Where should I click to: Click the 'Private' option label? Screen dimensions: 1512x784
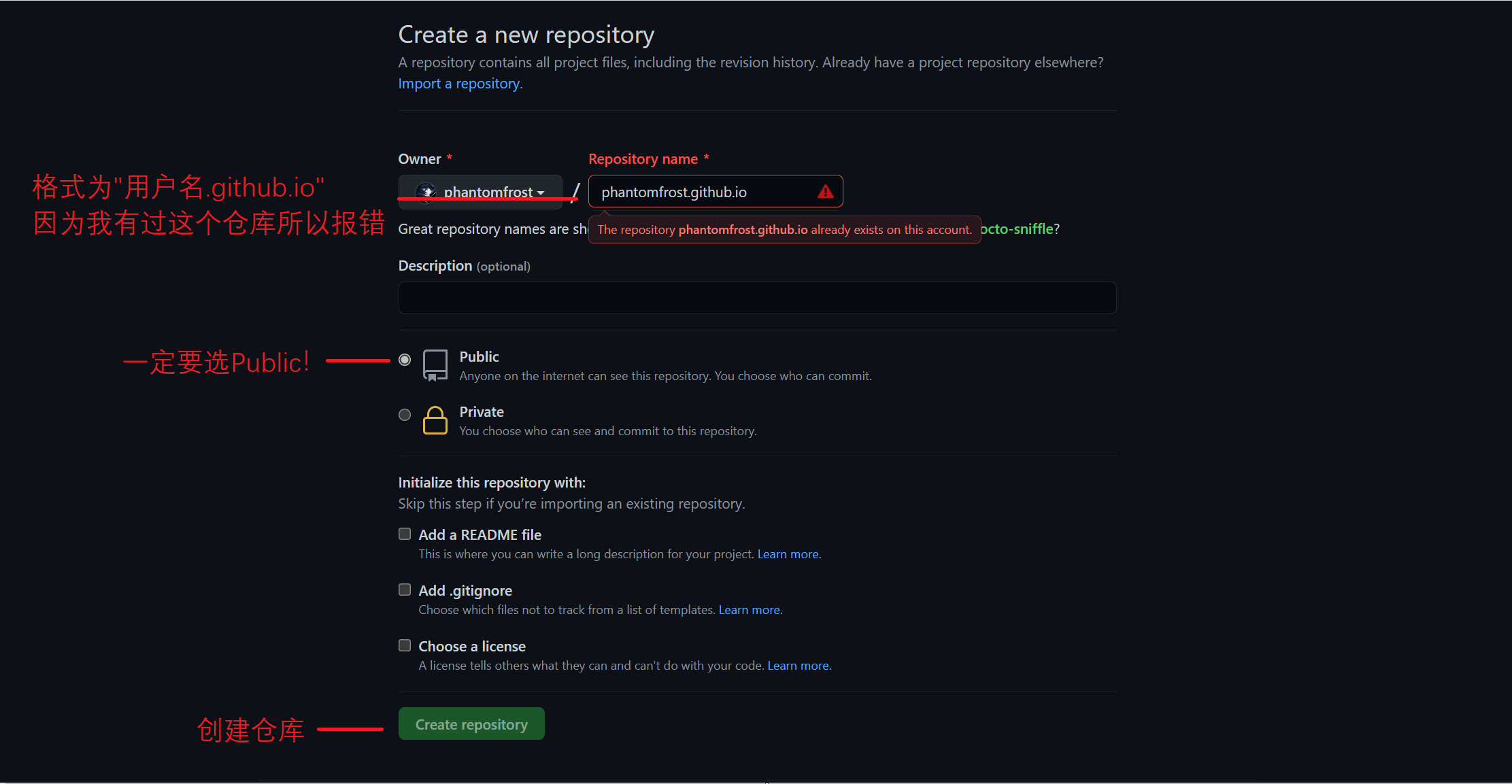click(482, 412)
